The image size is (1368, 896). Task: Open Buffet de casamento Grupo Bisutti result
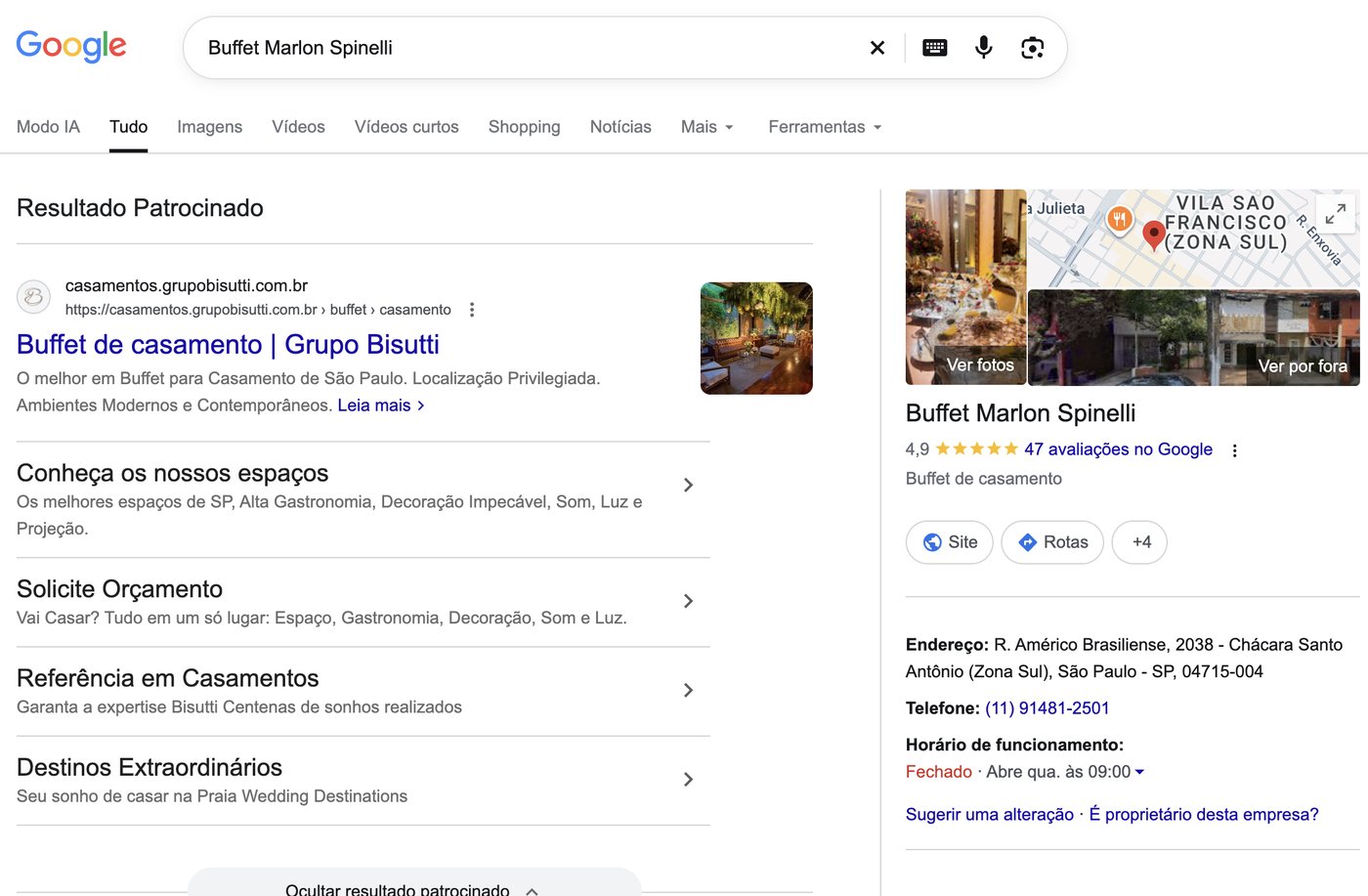click(x=228, y=345)
